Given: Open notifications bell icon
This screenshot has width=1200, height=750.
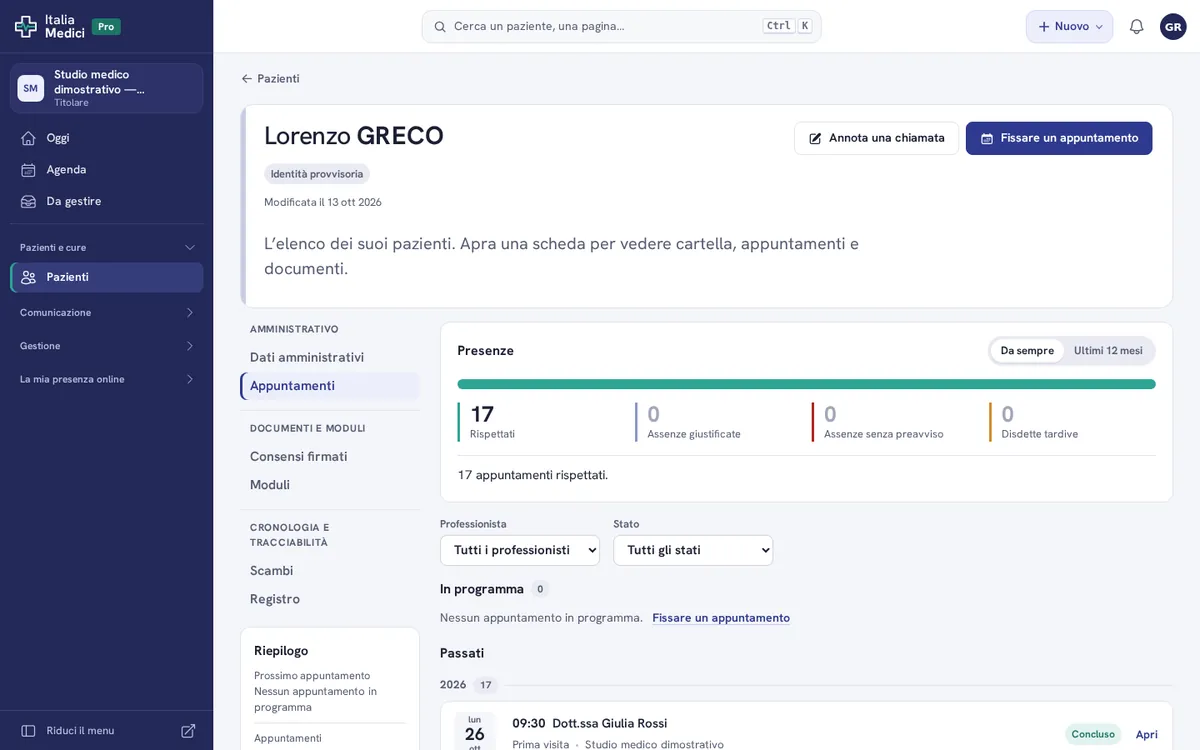Looking at the screenshot, I should (x=1136, y=27).
